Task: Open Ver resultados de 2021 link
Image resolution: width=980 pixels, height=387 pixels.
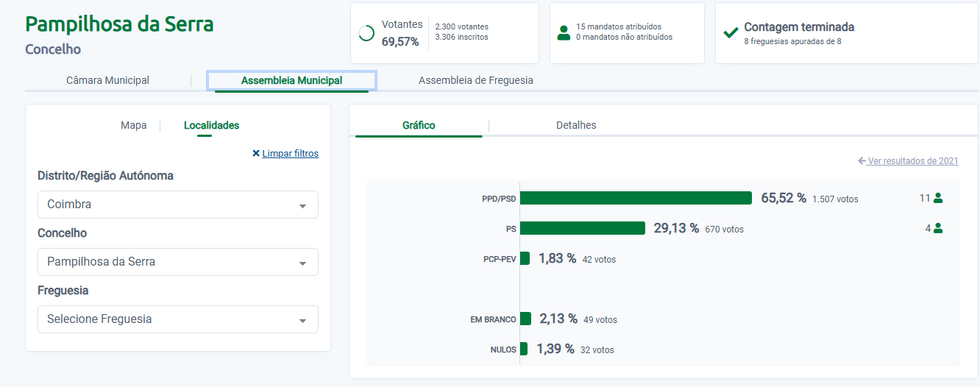Action: pyautogui.click(x=913, y=161)
